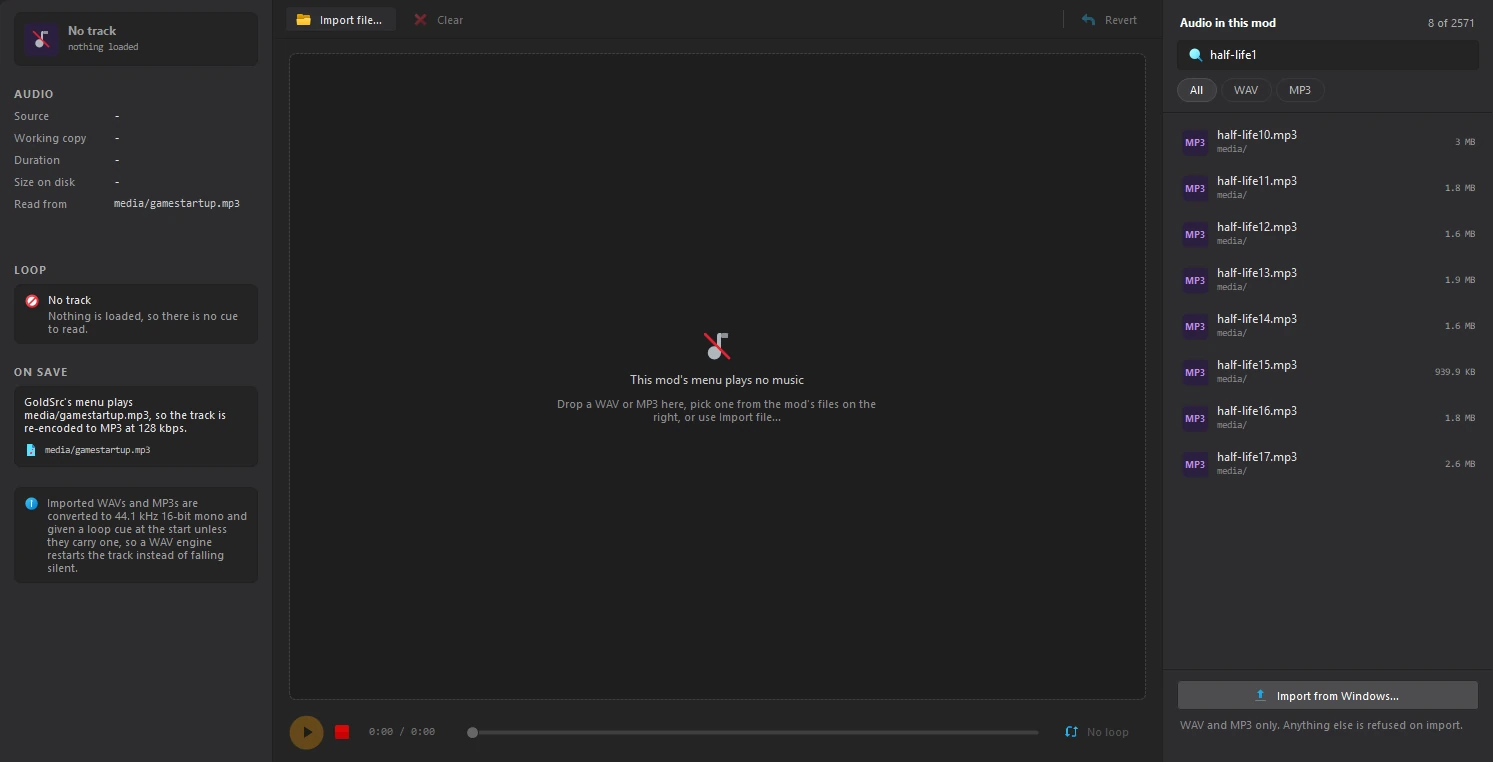Click the blue info icon
Image resolution: width=1493 pixels, height=762 pixels.
(x=32, y=504)
